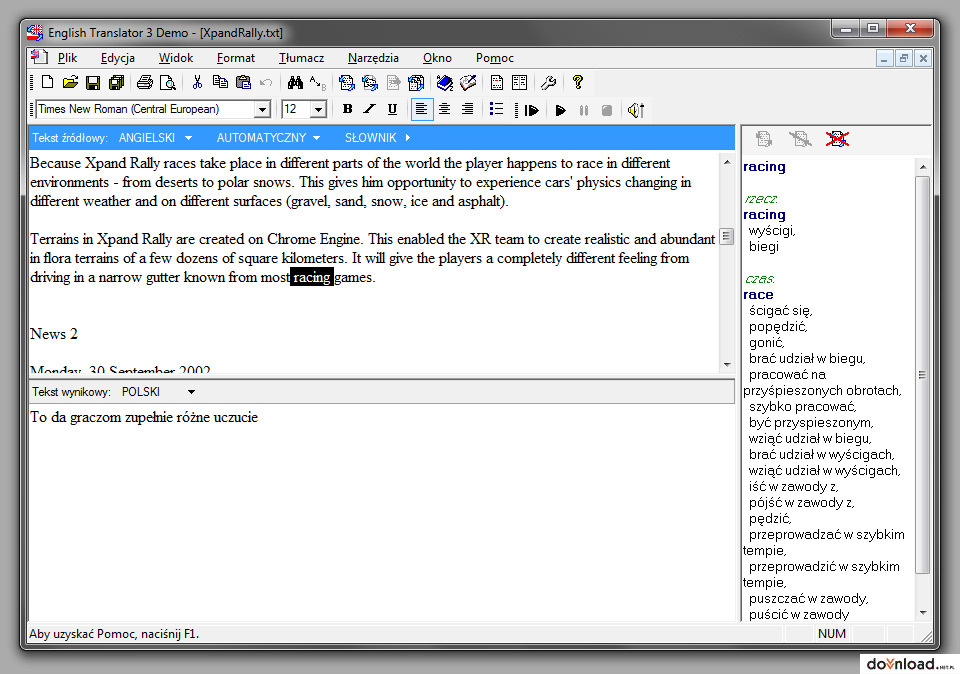Set right text alignment

coord(467,110)
